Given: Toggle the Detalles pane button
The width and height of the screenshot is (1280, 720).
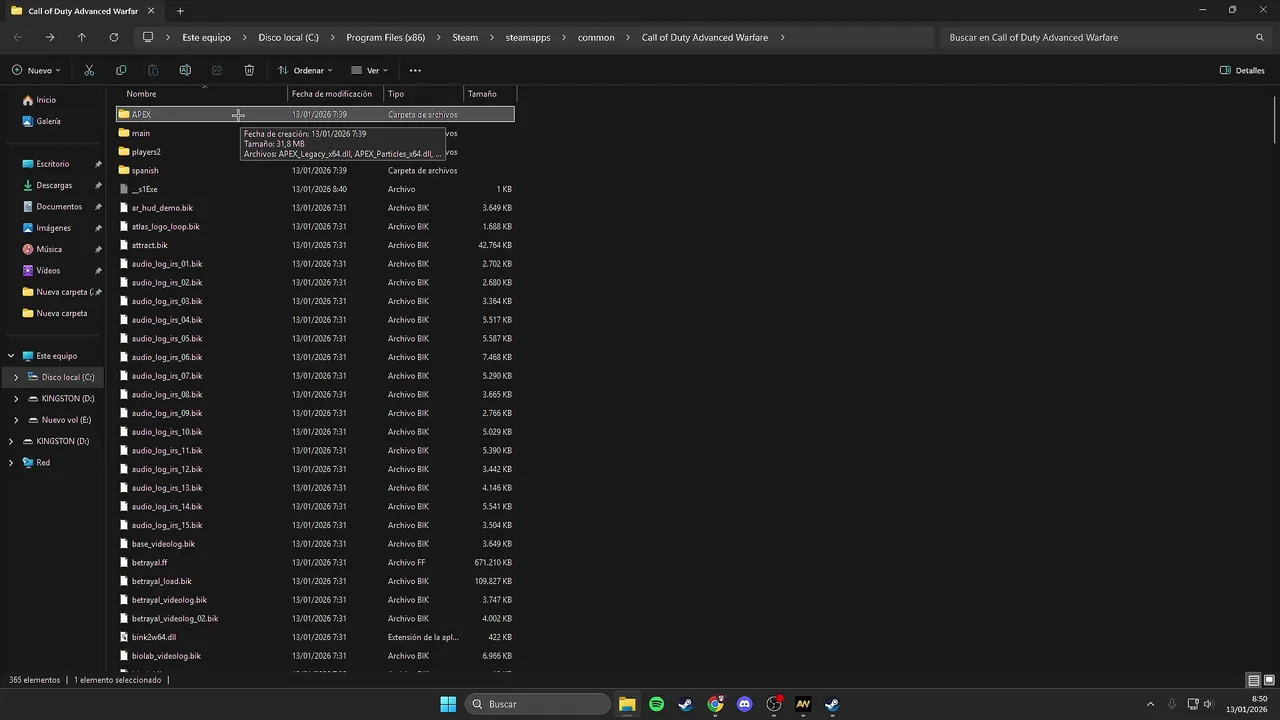Looking at the screenshot, I should pyautogui.click(x=1242, y=70).
